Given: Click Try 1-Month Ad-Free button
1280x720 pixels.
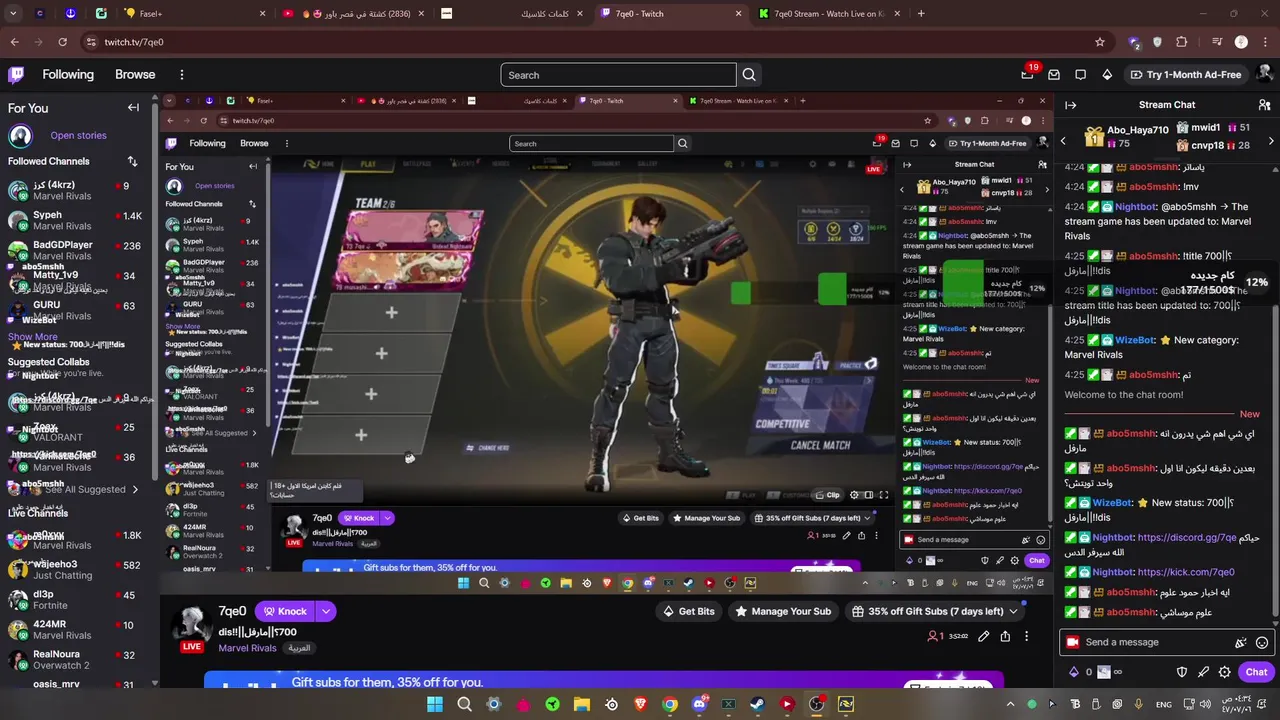Looking at the screenshot, I should (x=1185, y=75).
